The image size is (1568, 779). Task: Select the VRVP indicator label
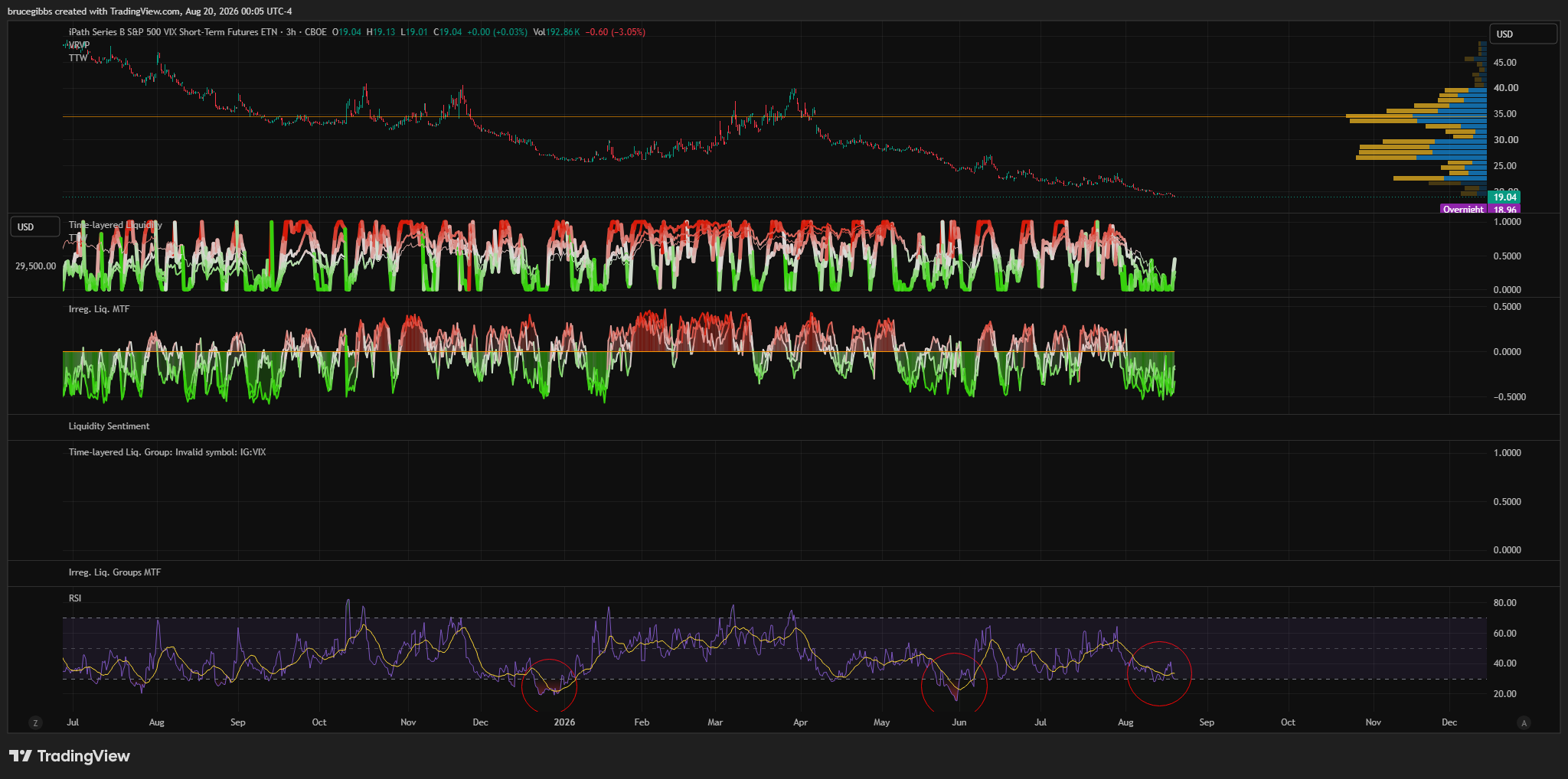pyautogui.click(x=79, y=45)
